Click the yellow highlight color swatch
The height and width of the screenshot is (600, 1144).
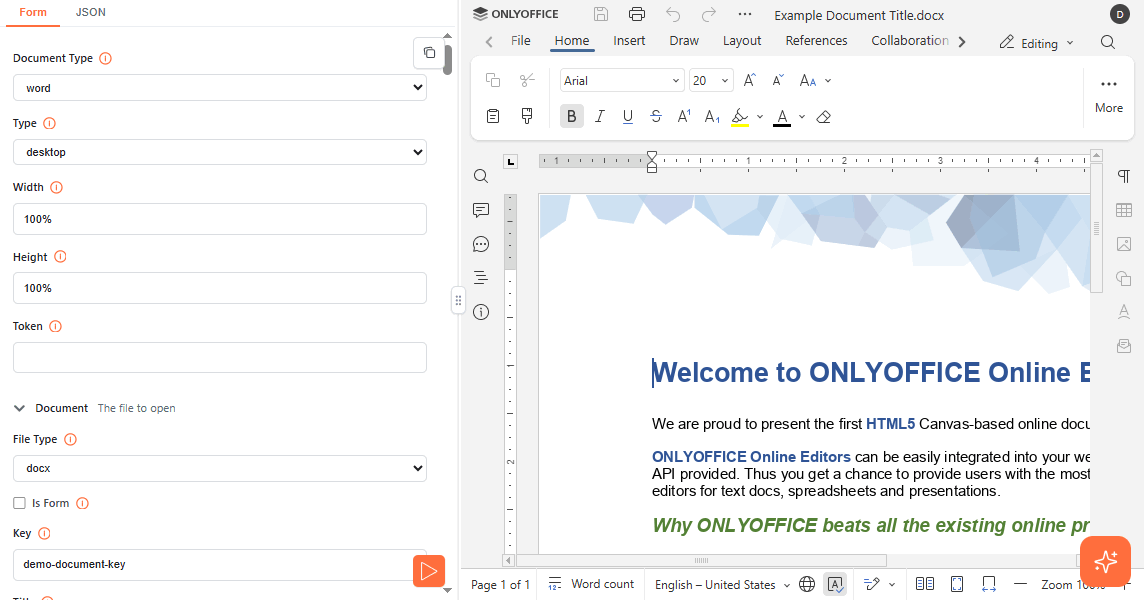pyautogui.click(x=740, y=117)
